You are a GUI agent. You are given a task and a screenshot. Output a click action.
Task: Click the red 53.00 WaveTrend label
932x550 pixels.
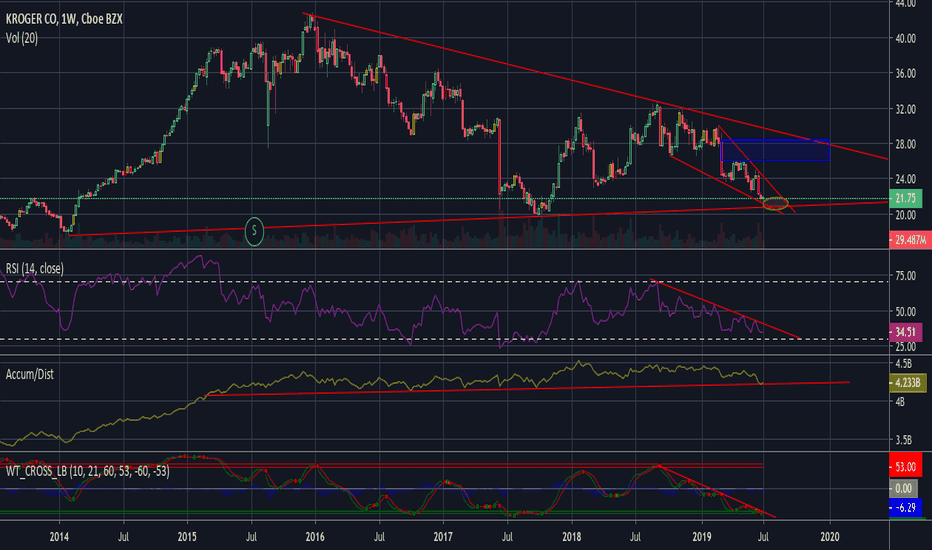(906, 467)
